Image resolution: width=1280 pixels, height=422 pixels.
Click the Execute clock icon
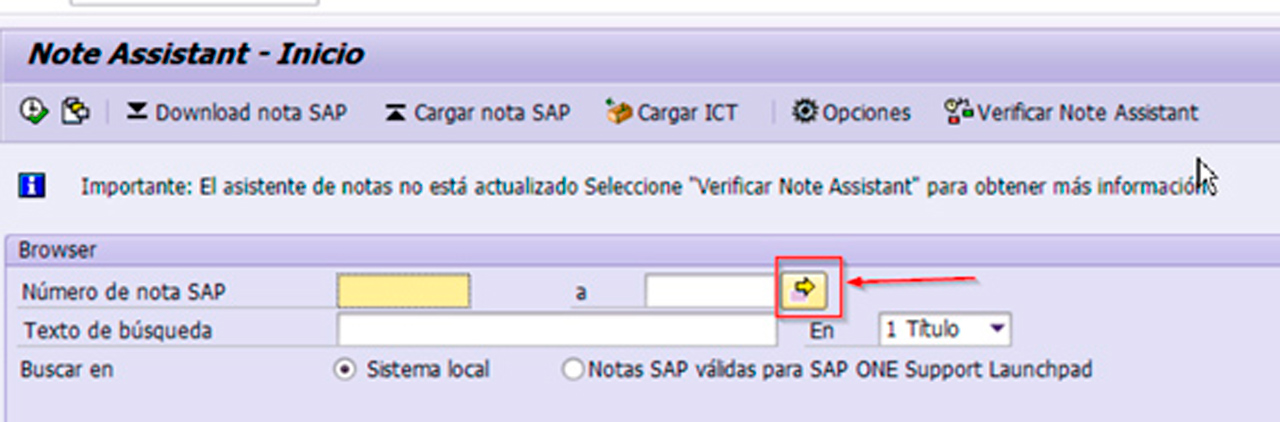pos(33,112)
